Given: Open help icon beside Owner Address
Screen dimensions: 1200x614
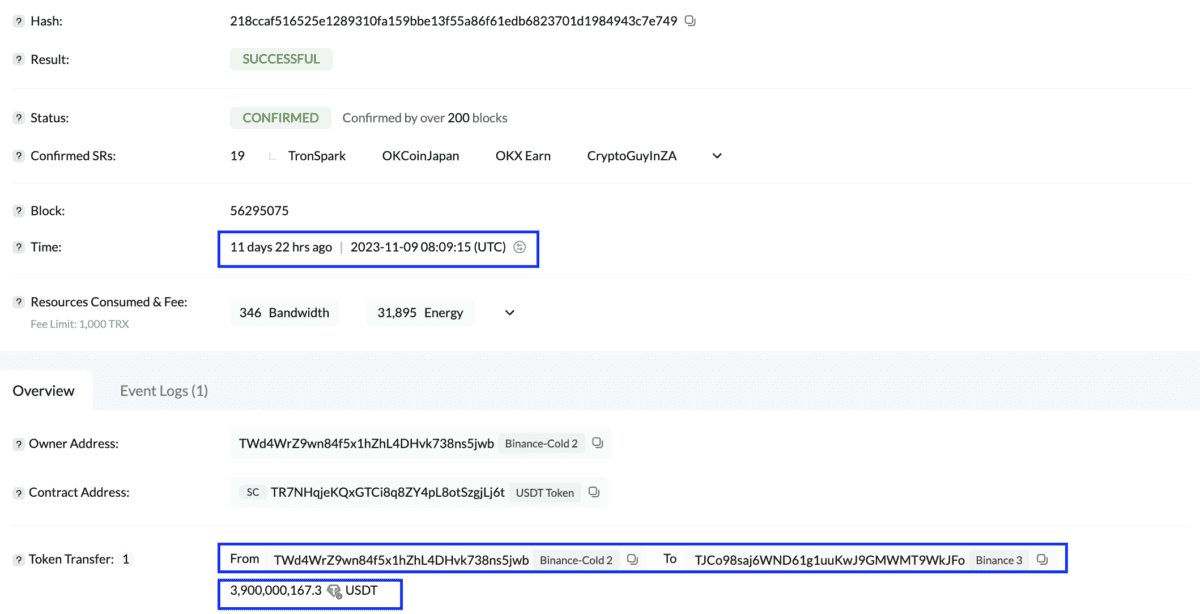Looking at the screenshot, I should click(18, 443).
